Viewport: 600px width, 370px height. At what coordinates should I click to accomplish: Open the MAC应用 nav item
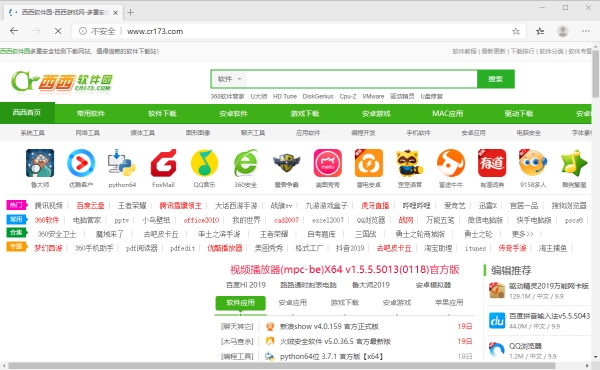point(447,114)
